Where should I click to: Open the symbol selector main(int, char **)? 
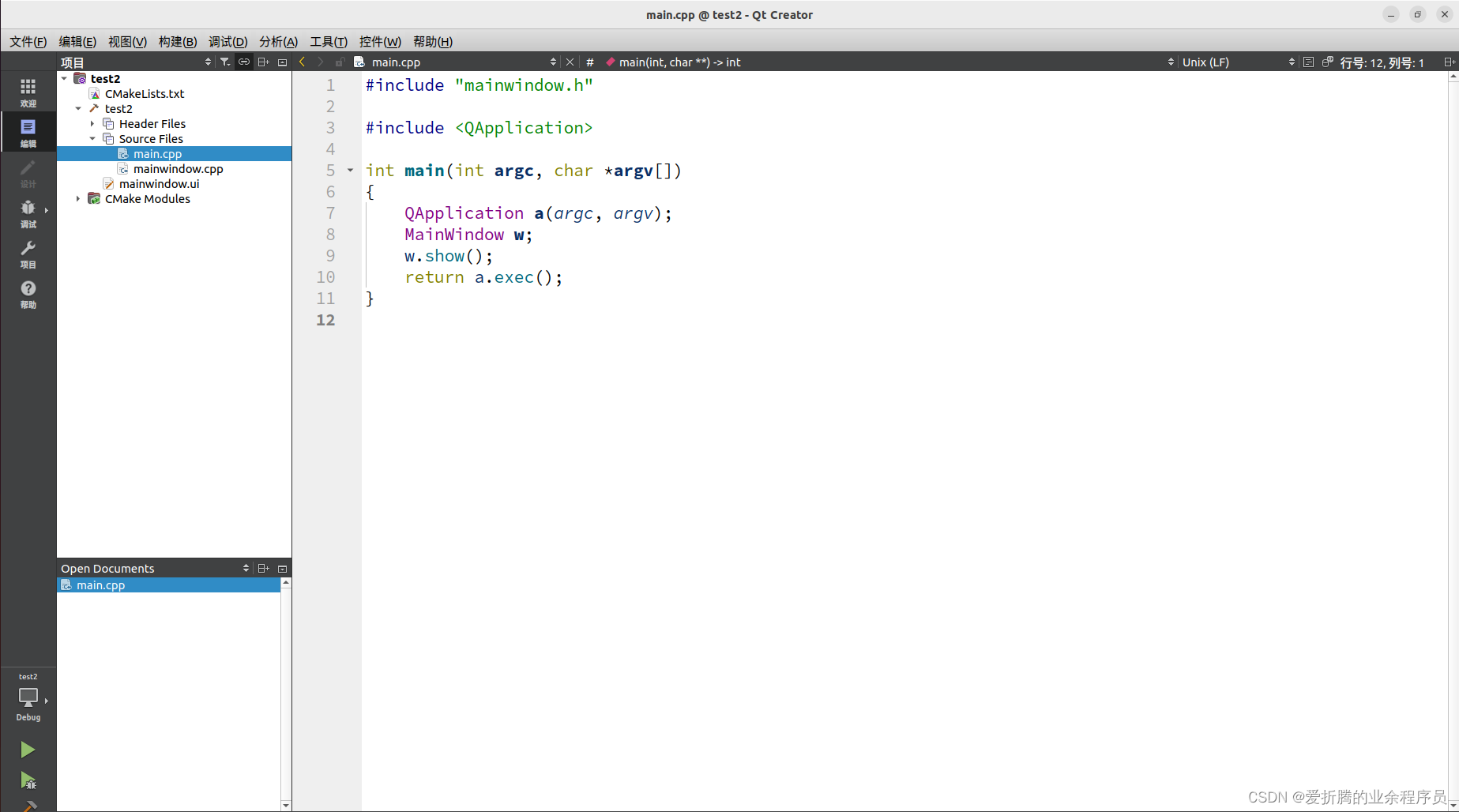890,62
